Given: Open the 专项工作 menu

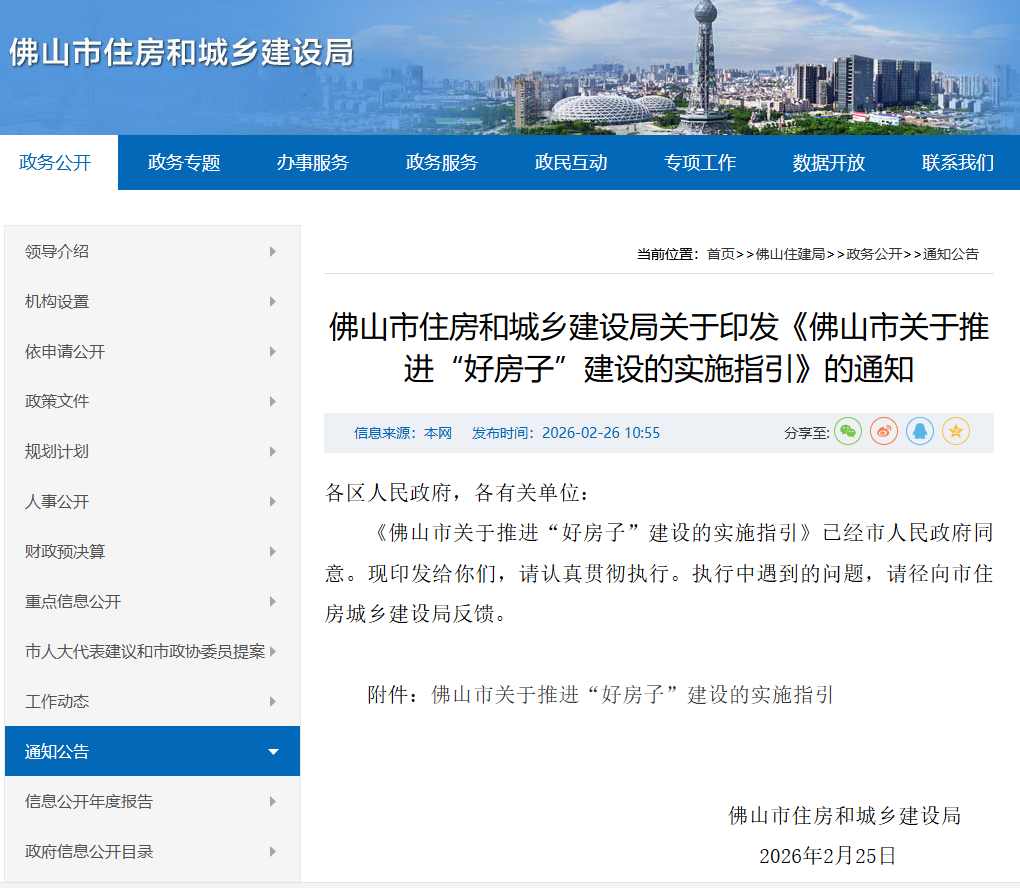Looking at the screenshot, I should 700,161.
